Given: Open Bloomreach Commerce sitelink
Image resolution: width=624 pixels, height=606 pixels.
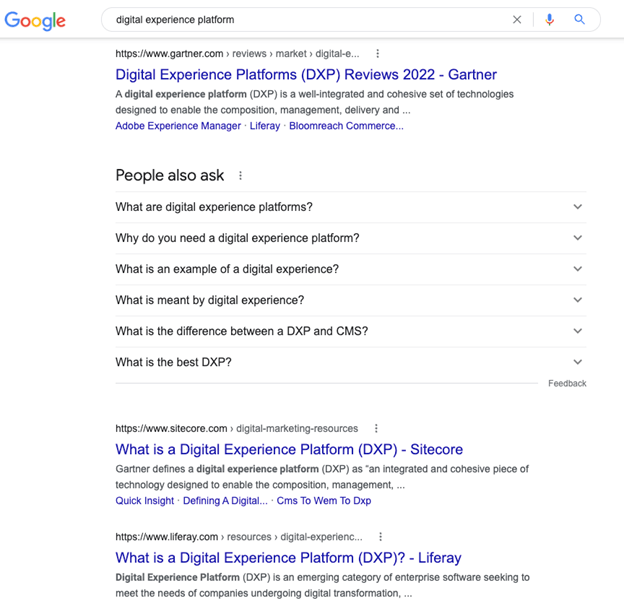Looking at the screenshot, I should (346, 126).
